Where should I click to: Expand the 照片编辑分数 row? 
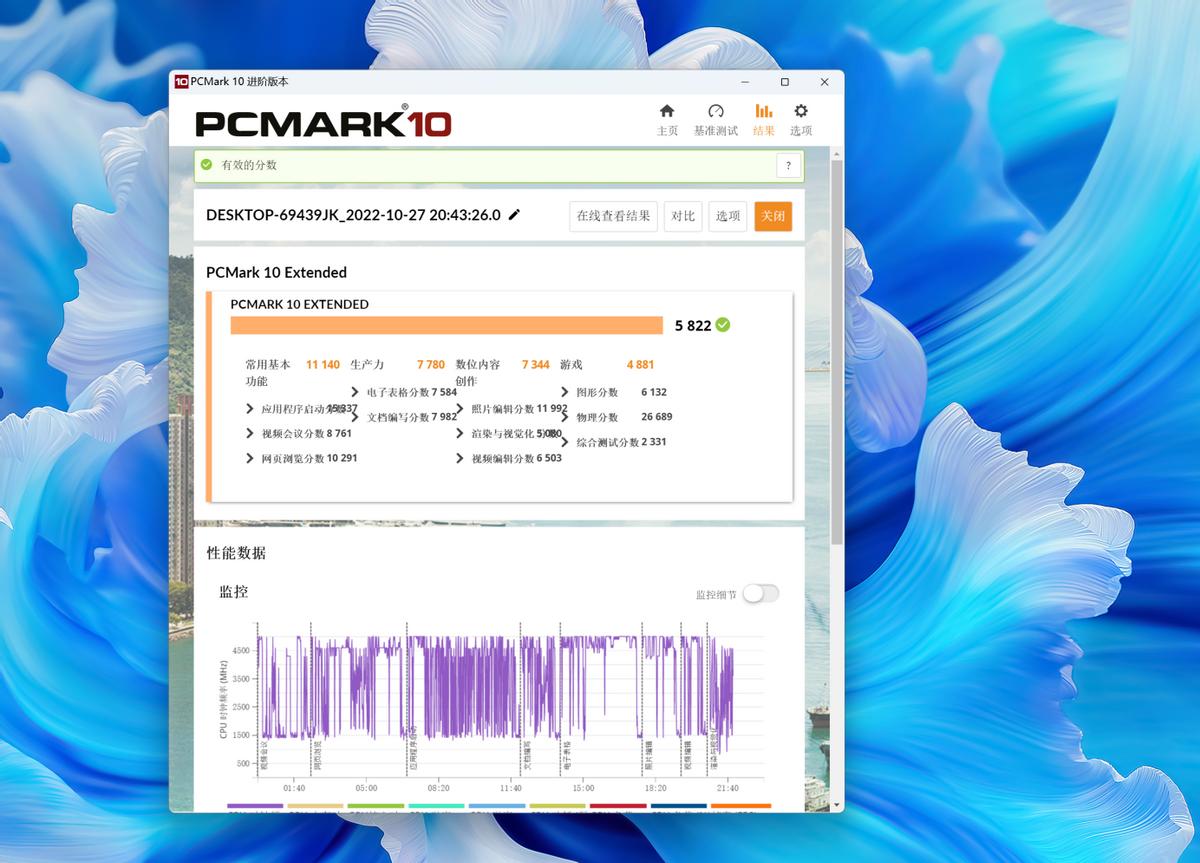click(460, 408)
